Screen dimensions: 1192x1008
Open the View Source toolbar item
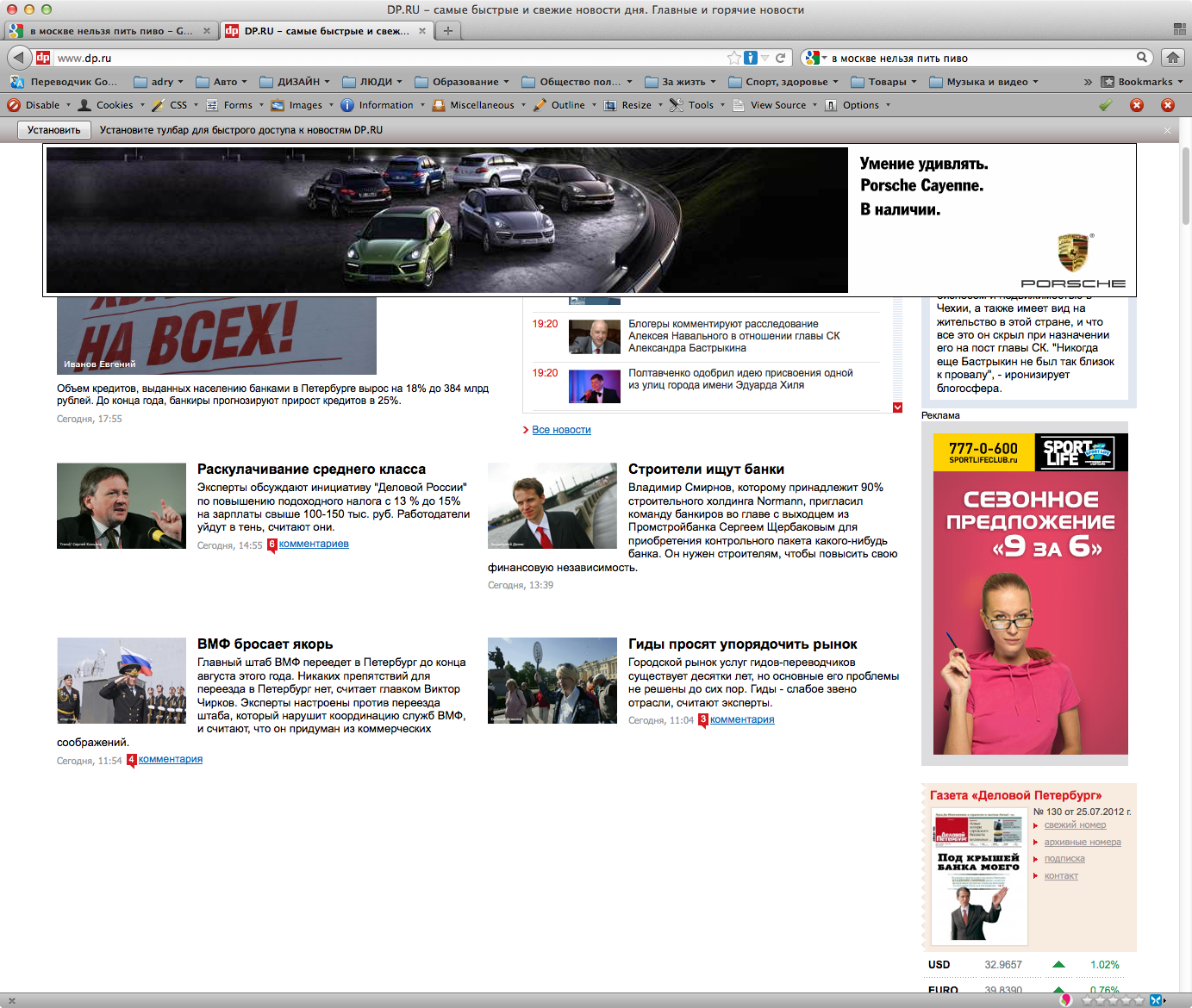point(777,105)
